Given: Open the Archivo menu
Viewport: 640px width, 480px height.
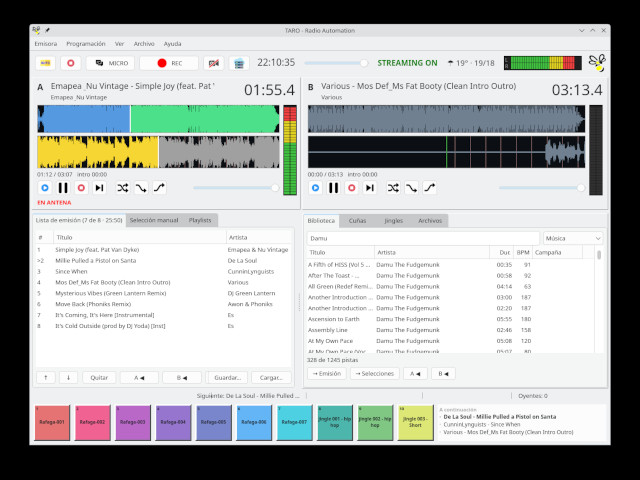Looking at the screenshot, I should (x=144, y=44).
